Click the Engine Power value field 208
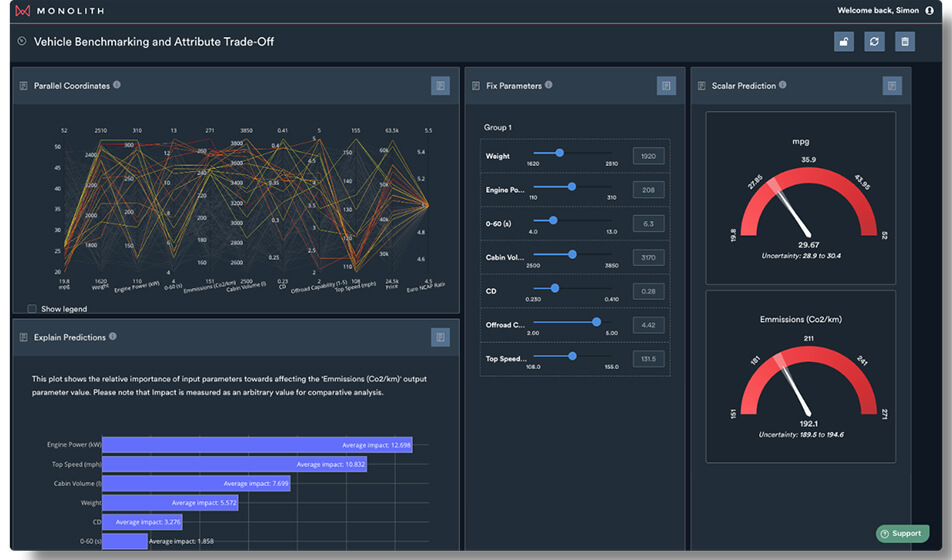 648,190
